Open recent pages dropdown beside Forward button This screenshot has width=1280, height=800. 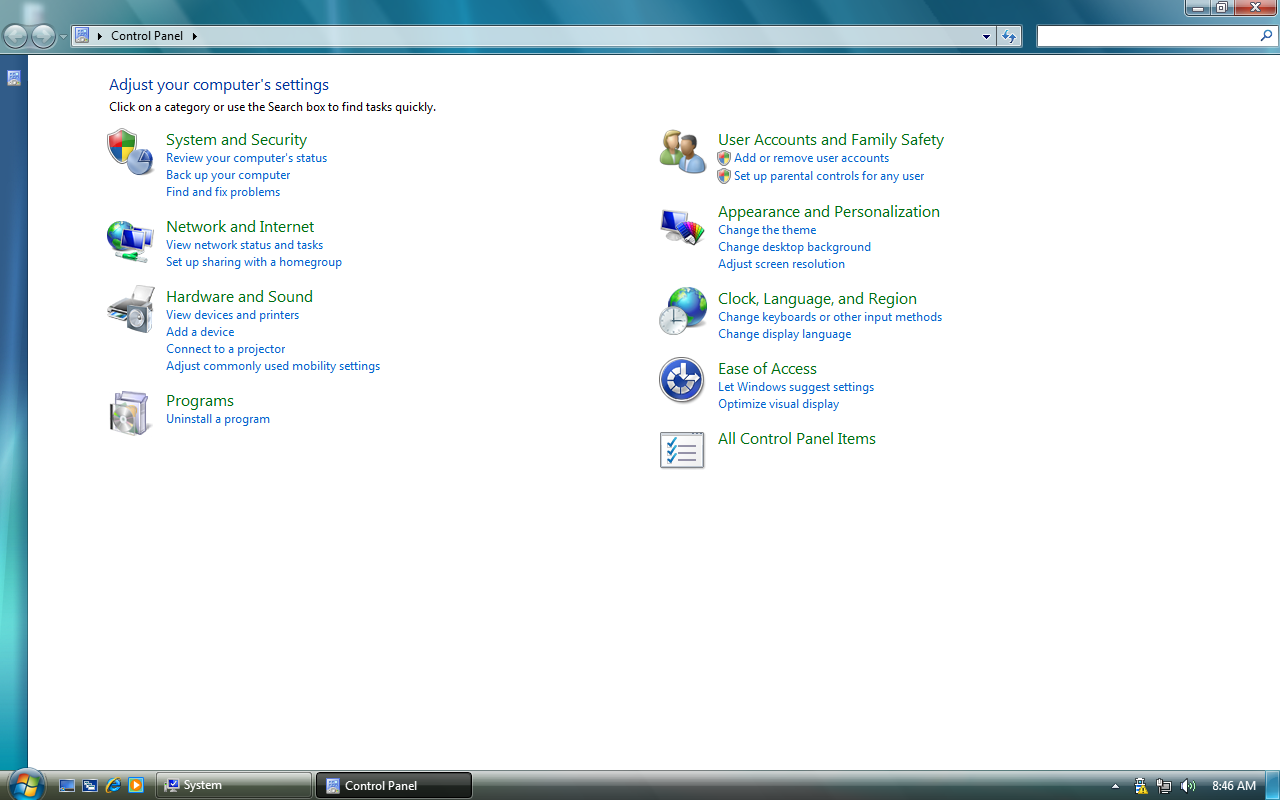[63, 37]
